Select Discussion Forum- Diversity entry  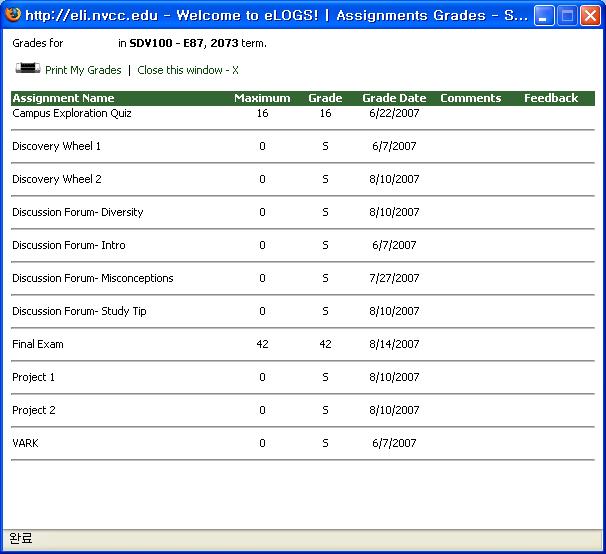coord(78,212)
